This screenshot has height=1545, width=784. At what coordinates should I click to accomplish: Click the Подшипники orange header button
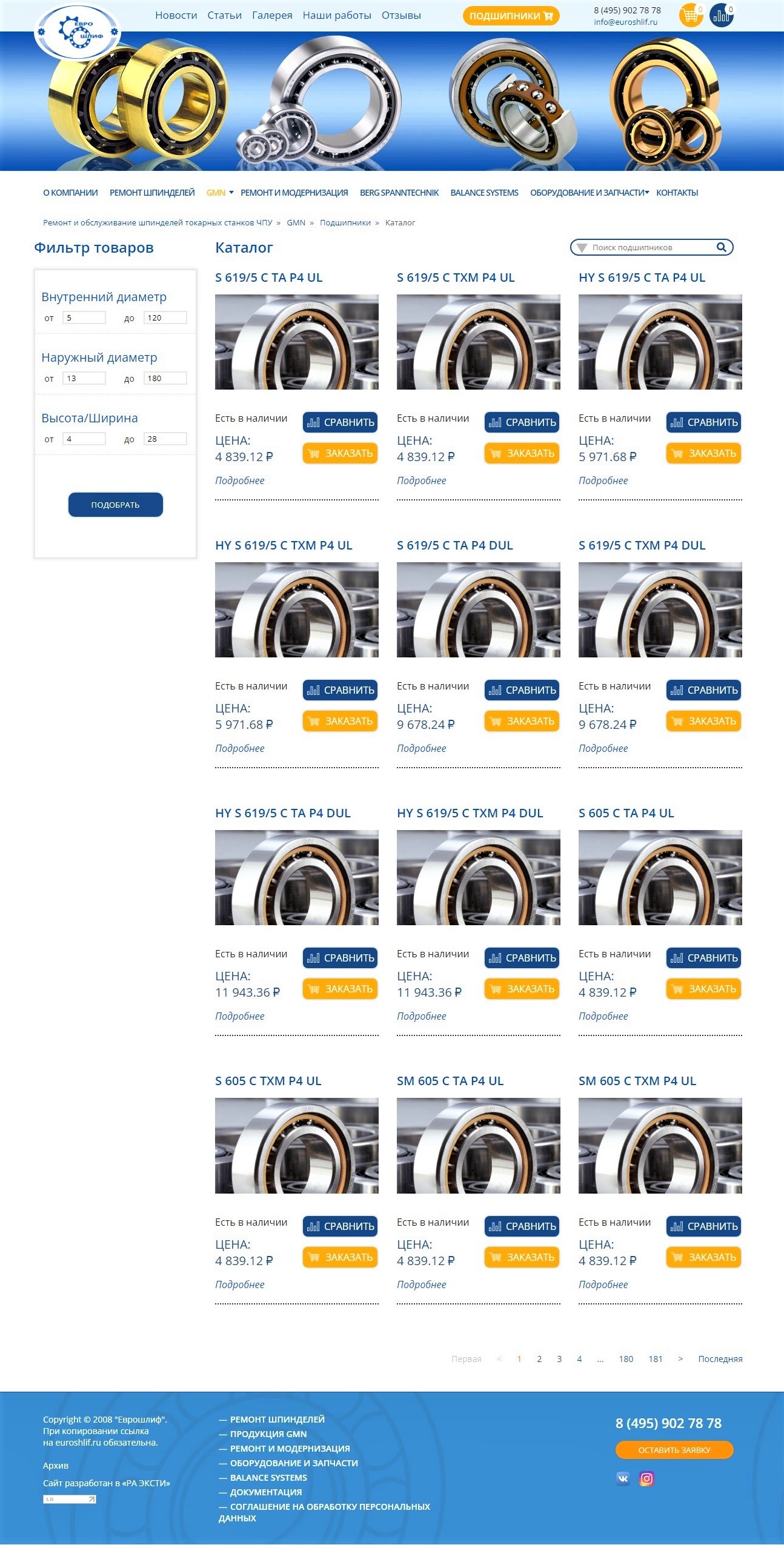pyautogui.click(x=511, y=16)
